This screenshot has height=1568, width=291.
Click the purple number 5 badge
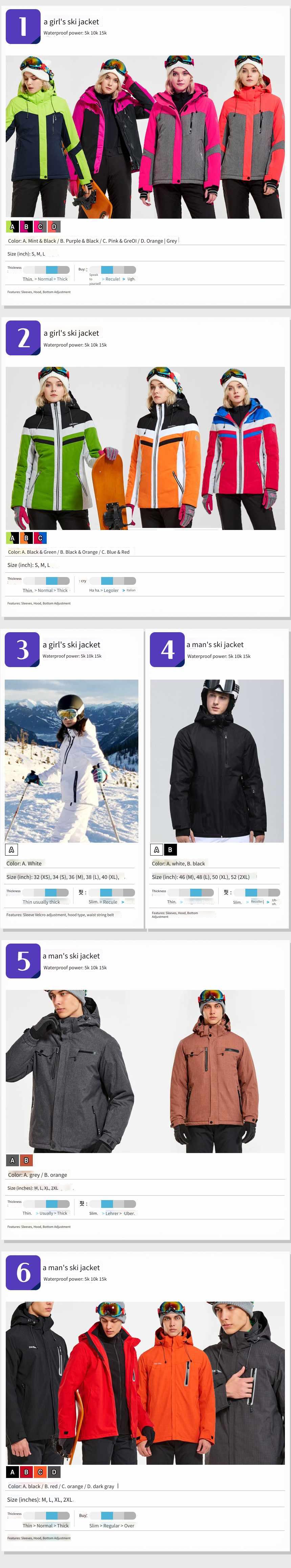pos(23,961)
